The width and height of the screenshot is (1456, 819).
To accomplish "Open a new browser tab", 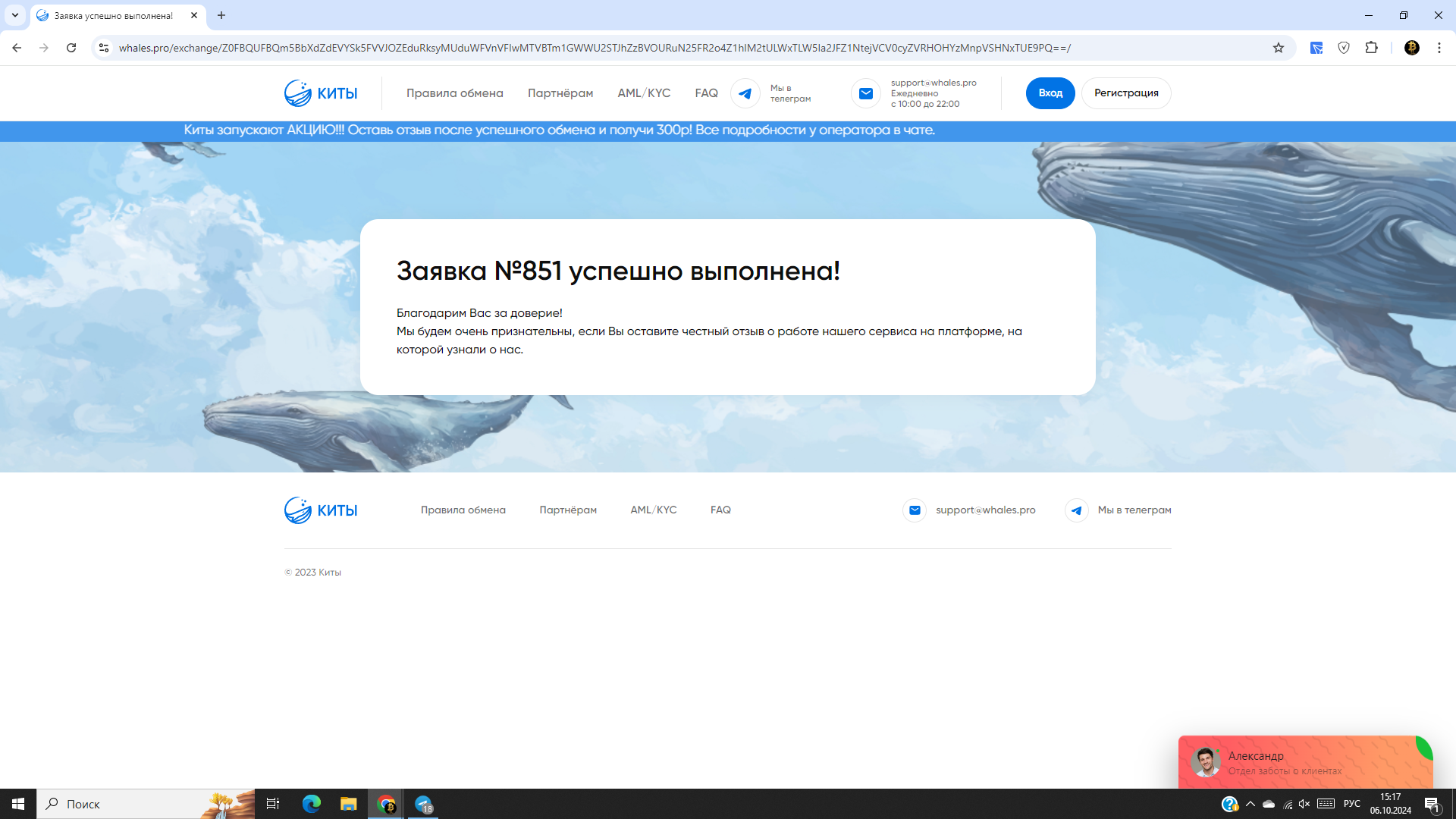I will [221, 15].
